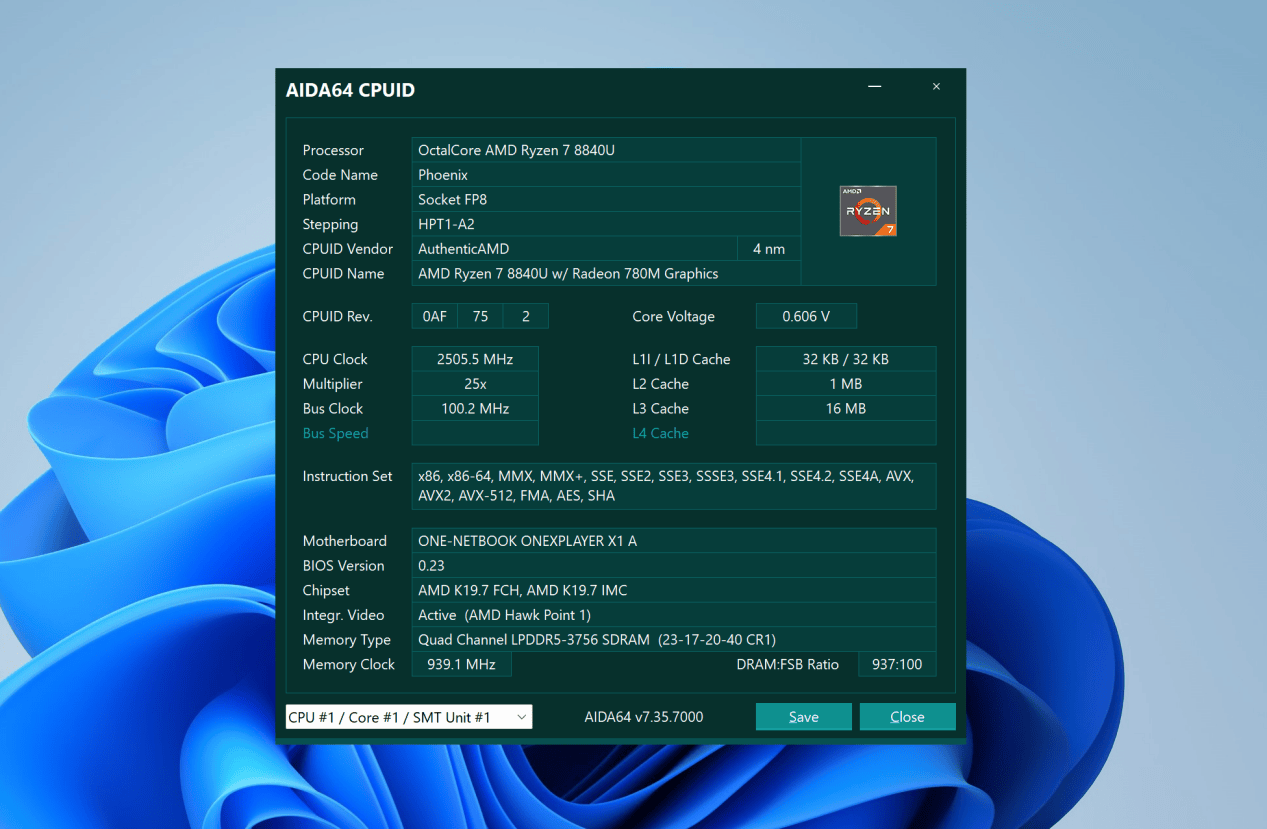Select the "ONE-NETBOOK ONEXPLAYER X1 A" motherboard value
This screenshot has height=829, width=1267.
tap(674, 541)
